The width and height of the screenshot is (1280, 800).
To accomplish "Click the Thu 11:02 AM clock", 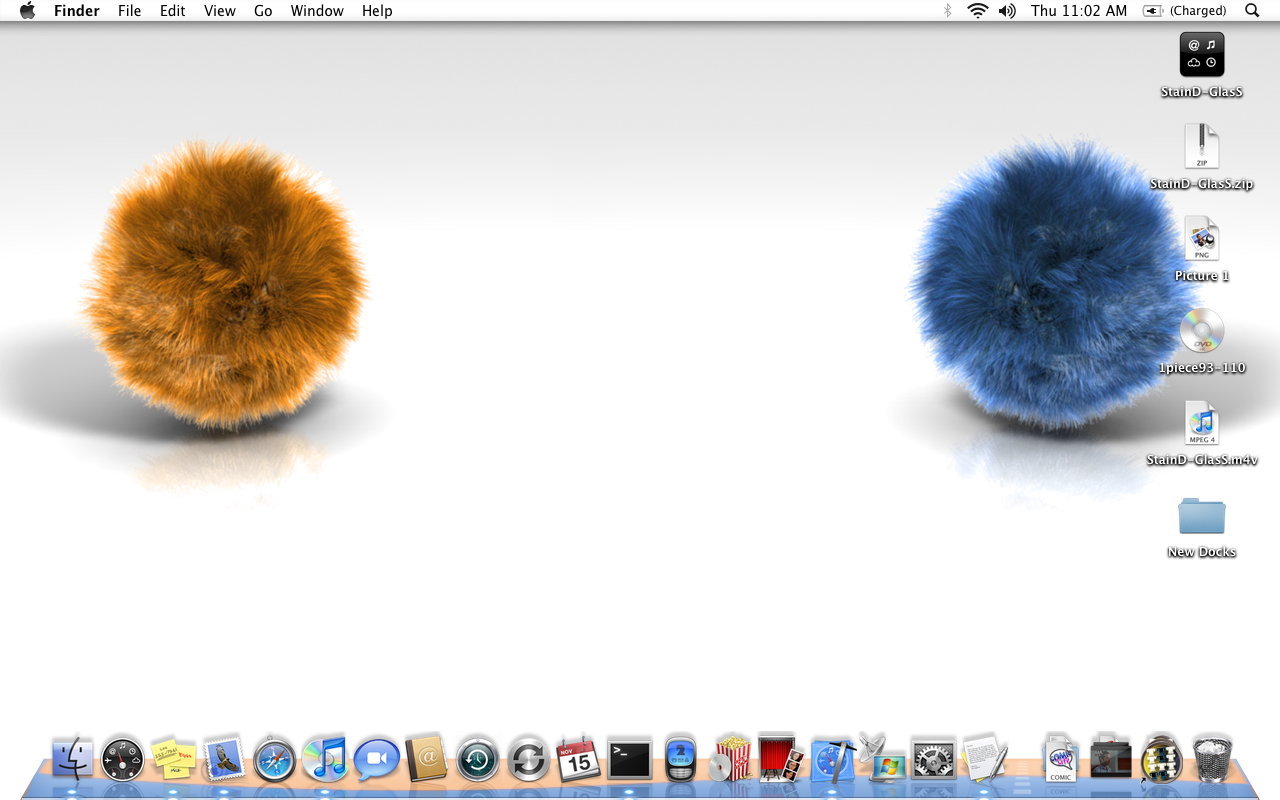I will coord(1079,11).
